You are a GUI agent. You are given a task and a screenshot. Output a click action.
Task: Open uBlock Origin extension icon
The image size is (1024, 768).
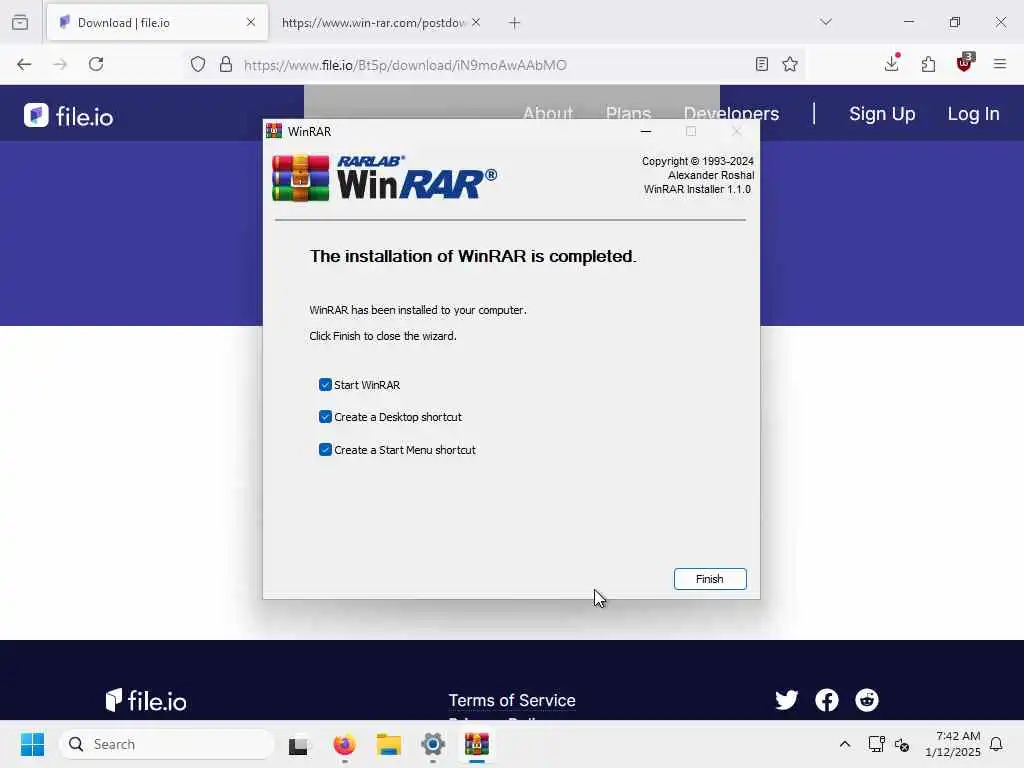[x=965, y=63]
